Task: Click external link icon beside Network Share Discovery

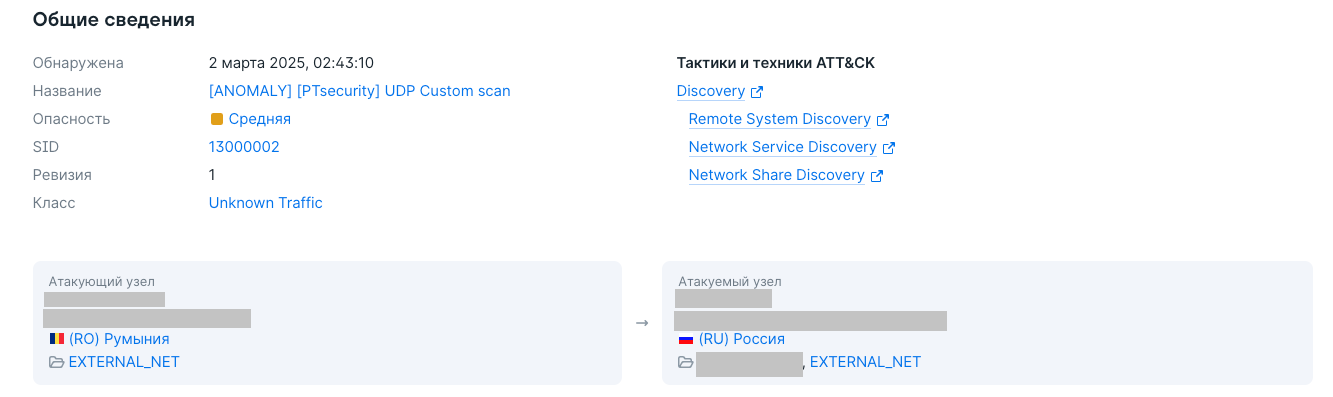Action: [877, 176]
